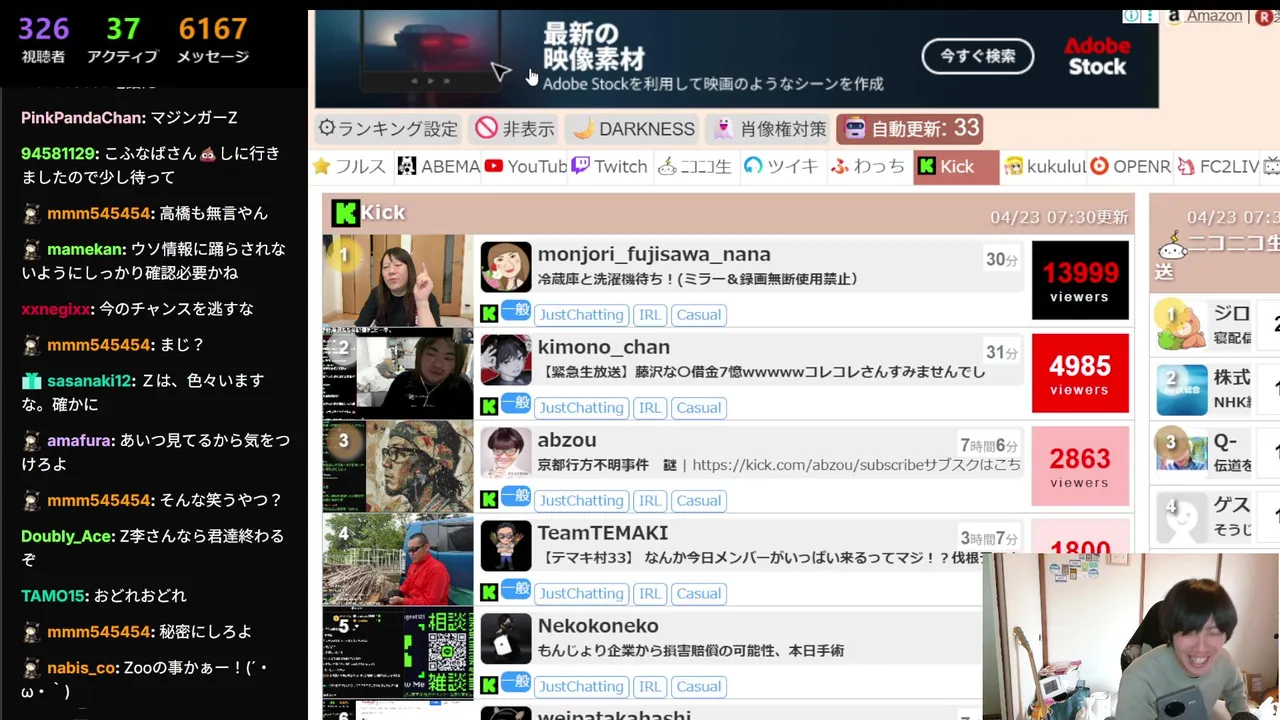Open Nekokoneko stream thumbnail
The height and width of the screenshot is (720, 1280).
pyautogui.click(x=397, y=652)
